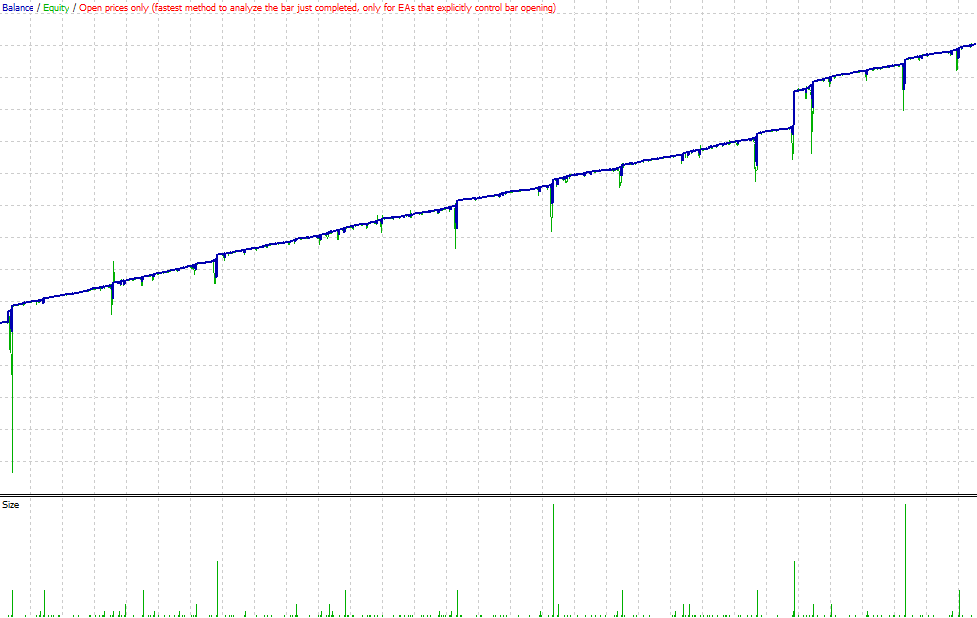
Task: Click the largest vertical balance step-up on the right
Action: 793,110
